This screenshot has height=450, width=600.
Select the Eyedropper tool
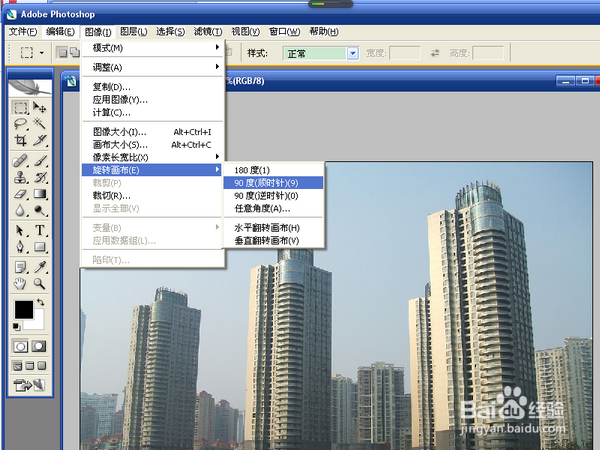click(x=40, y=267)
